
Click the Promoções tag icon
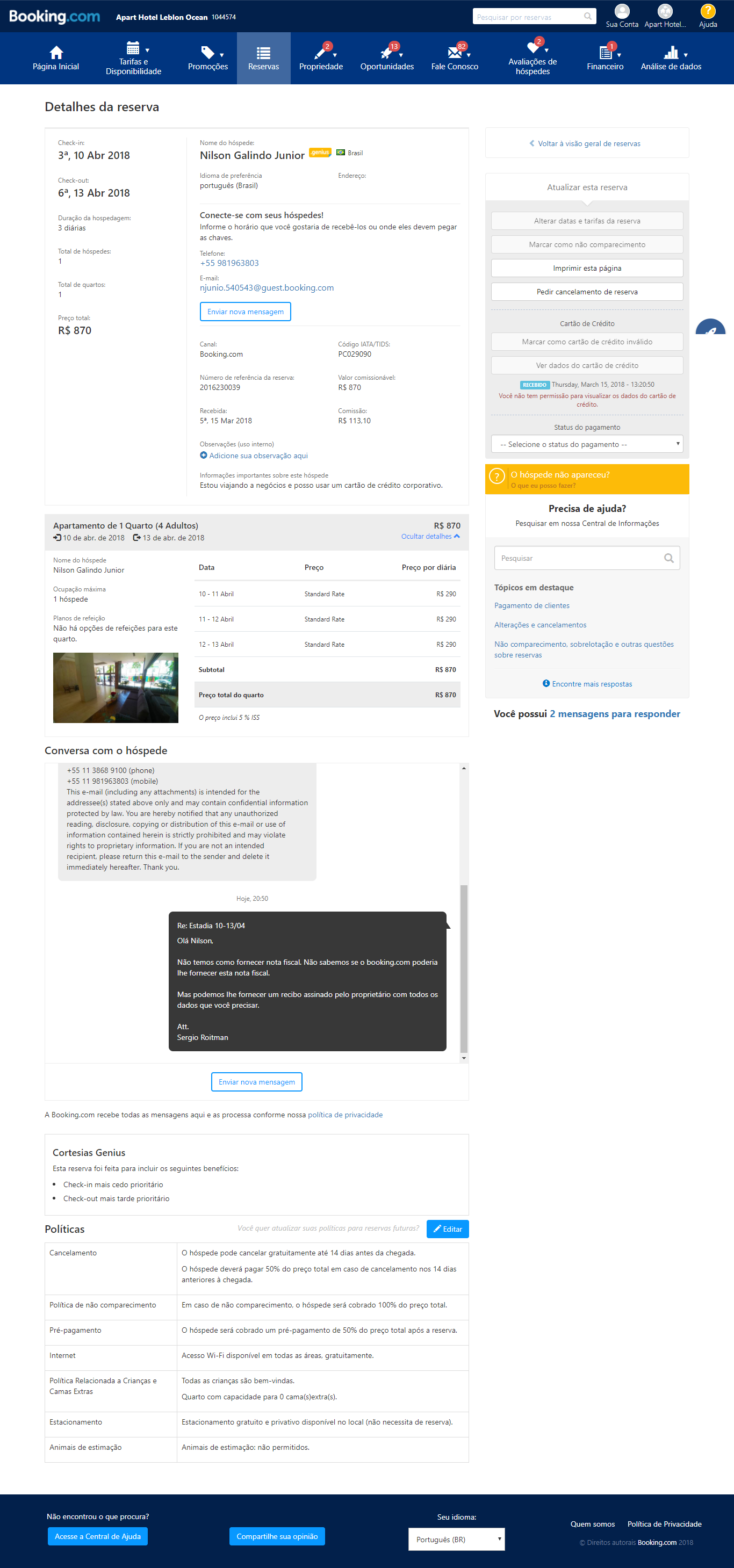coord(208,52)
